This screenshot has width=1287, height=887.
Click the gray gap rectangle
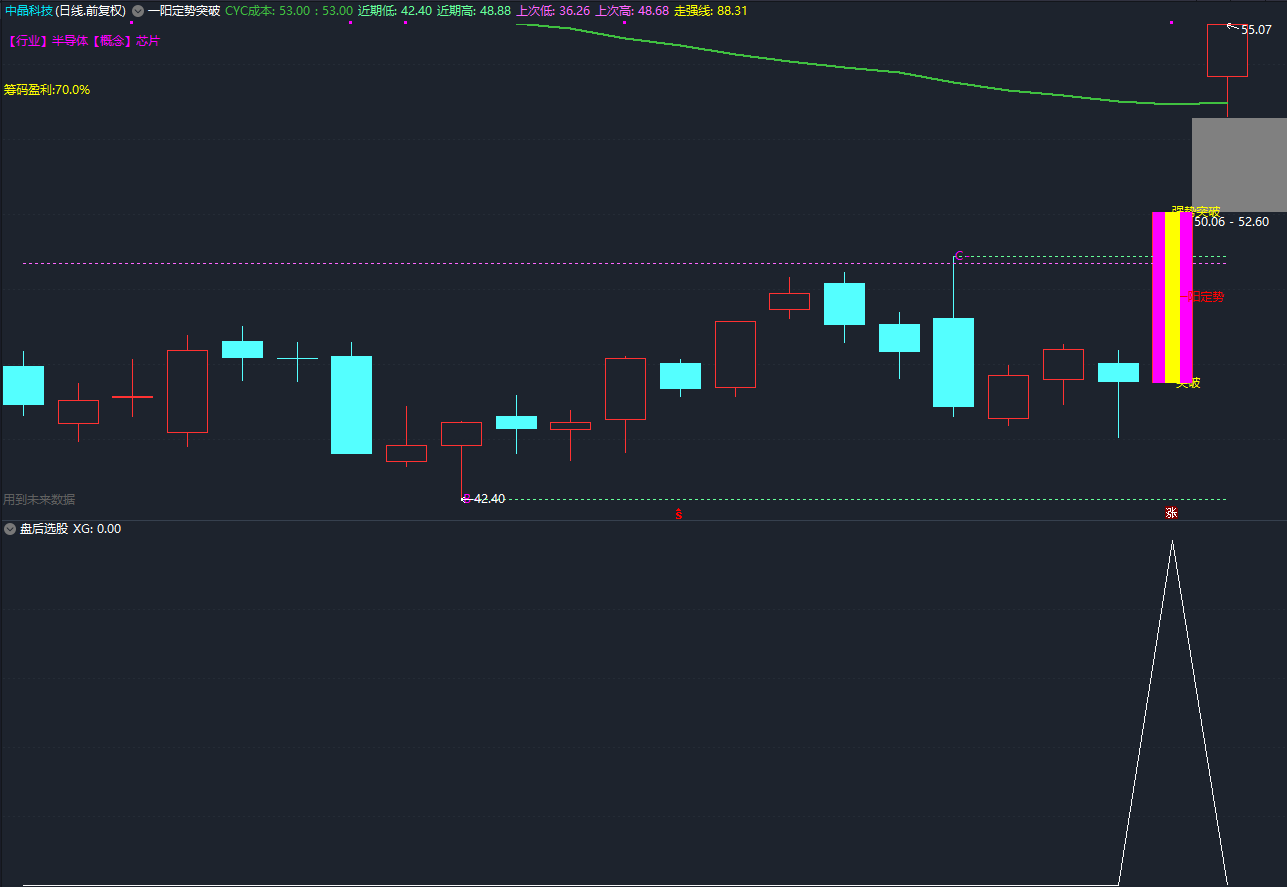(x=1239, y=164)
